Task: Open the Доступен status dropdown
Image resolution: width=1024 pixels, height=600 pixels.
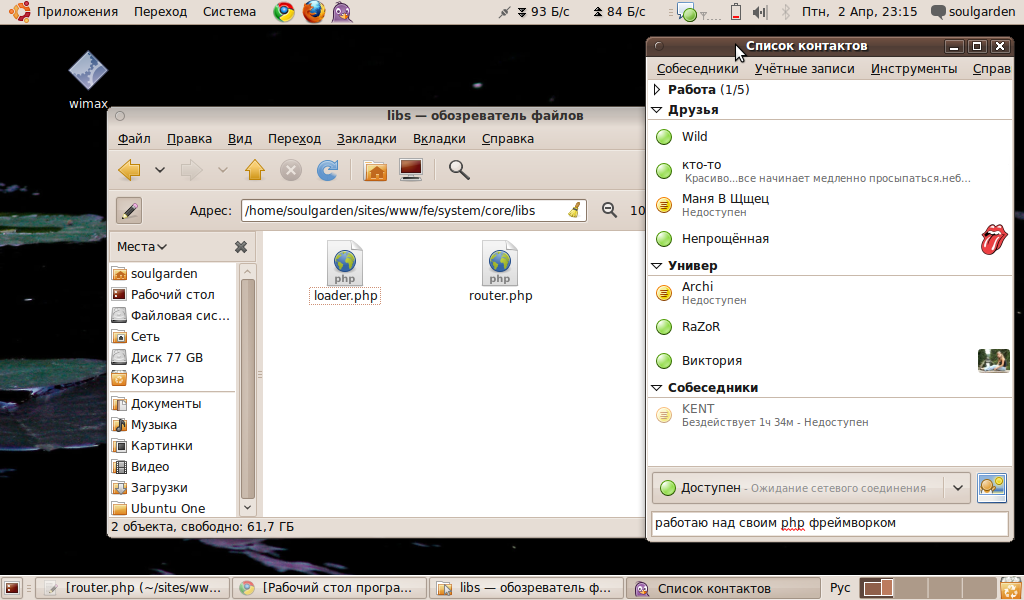Action: coord(959,487)
